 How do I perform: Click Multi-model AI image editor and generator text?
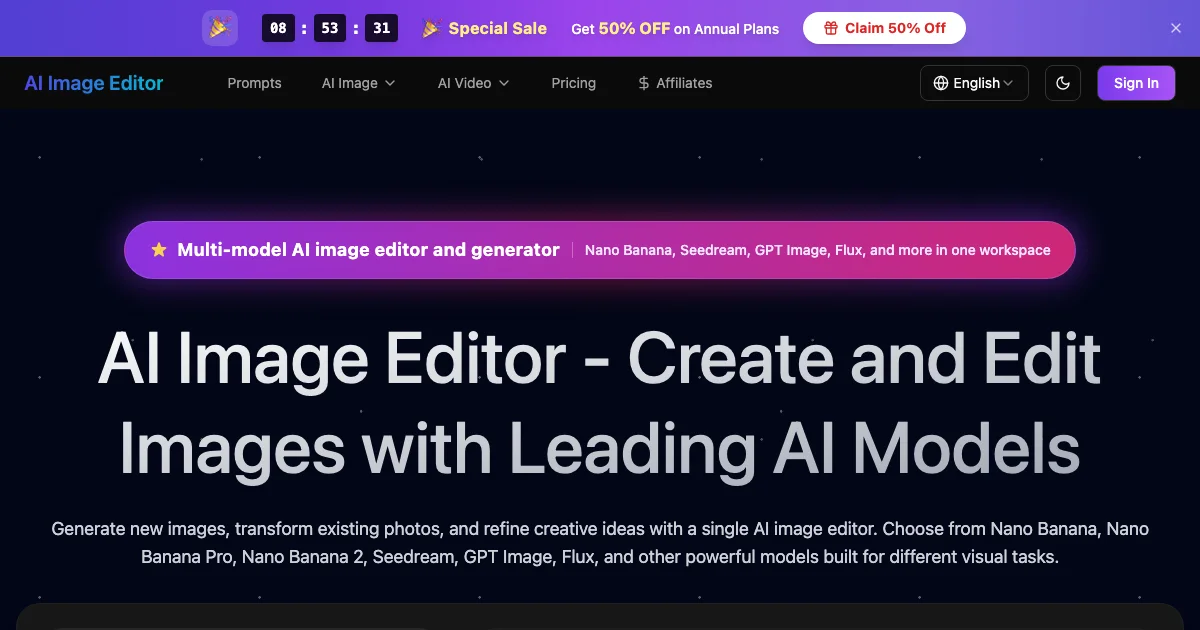click(368, 250)
